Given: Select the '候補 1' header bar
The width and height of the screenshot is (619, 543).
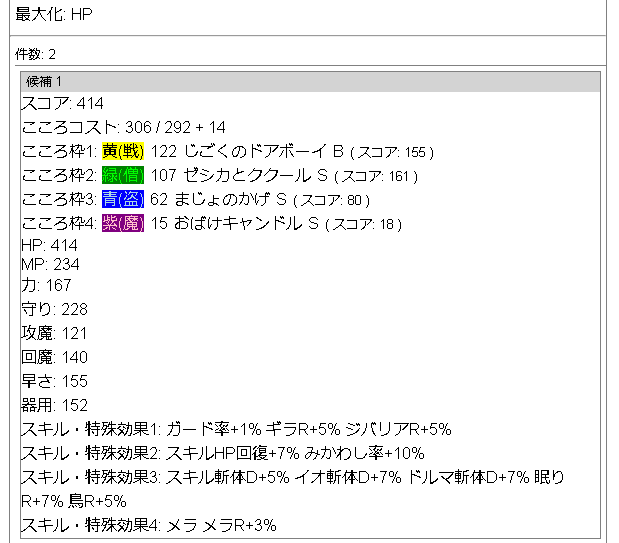Looking at the screenshot, I should pos(310,82).
